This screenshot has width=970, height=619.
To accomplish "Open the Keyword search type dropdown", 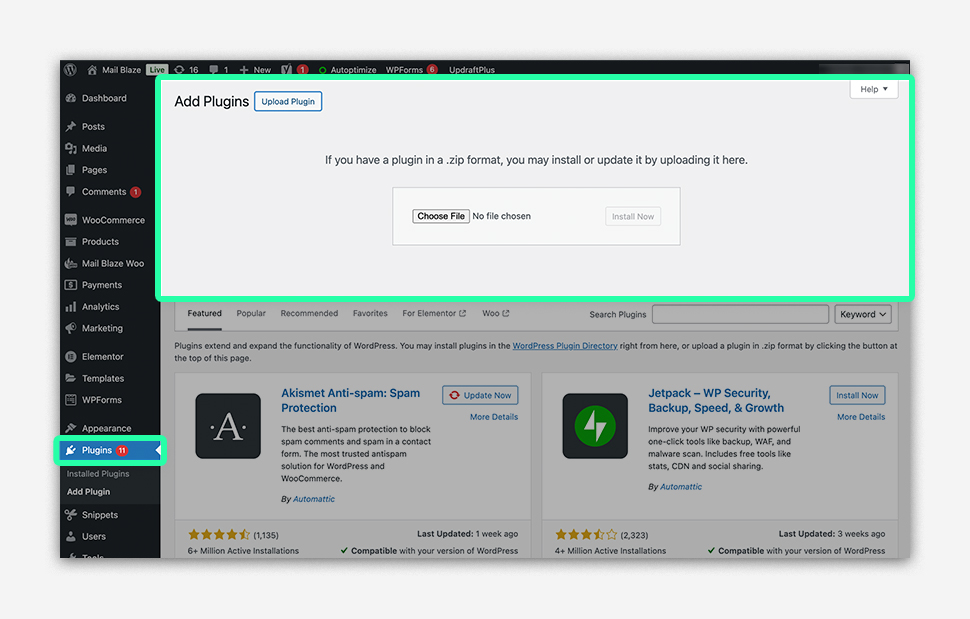I will [x=863, y=314].
